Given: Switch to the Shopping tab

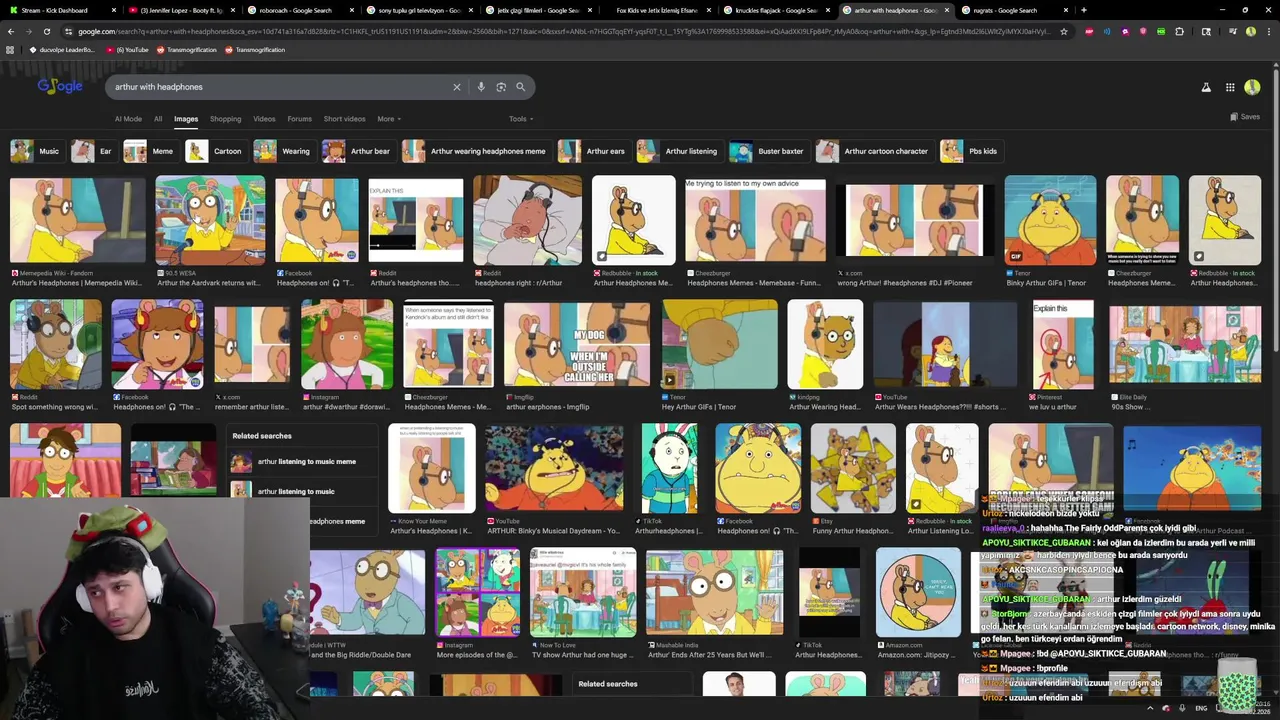Looking at the screenshot, I should 225,119.
